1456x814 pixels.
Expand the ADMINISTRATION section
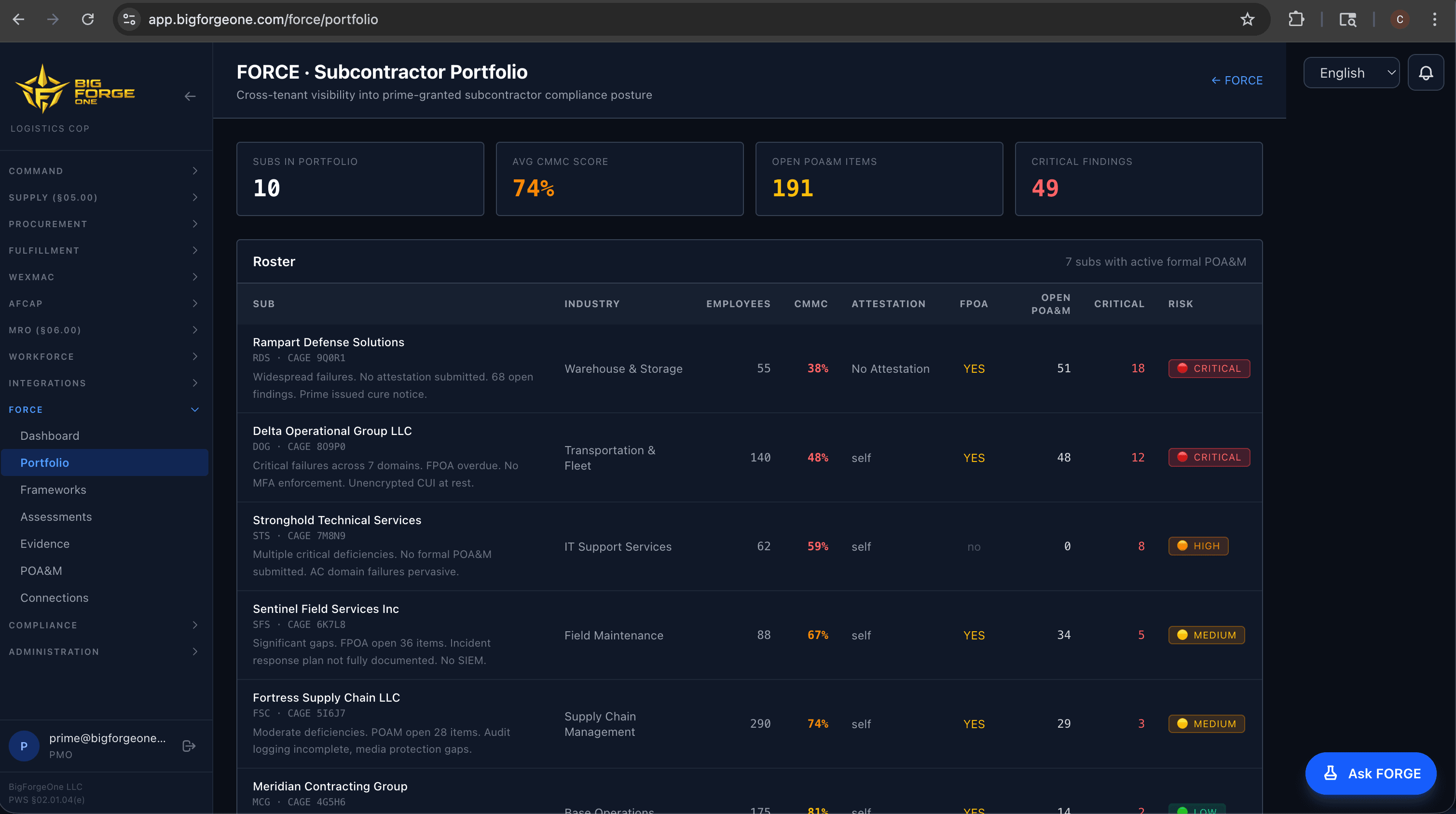click(x=105, y=651)
